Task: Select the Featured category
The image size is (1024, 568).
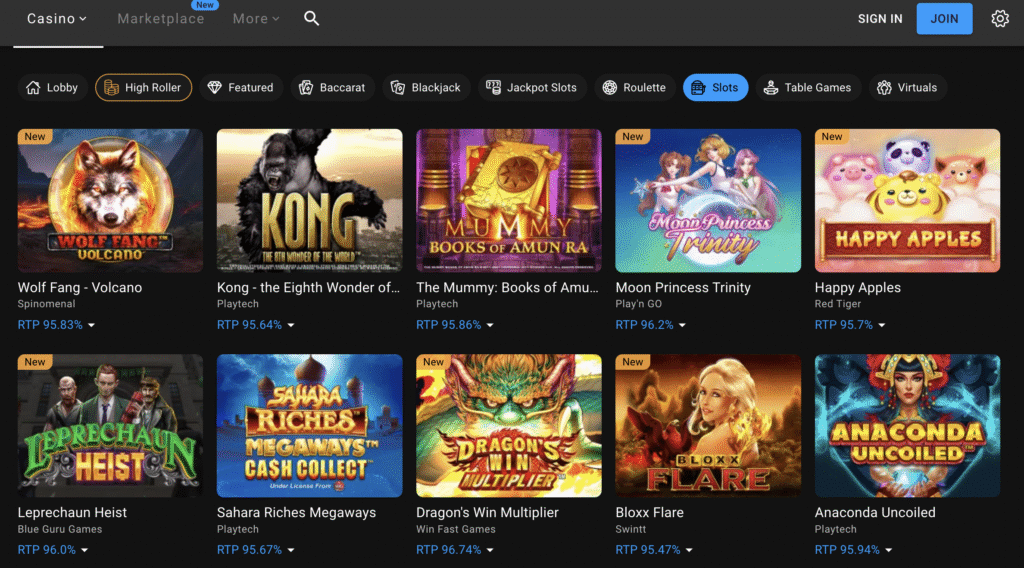Action: click(241, 87)
